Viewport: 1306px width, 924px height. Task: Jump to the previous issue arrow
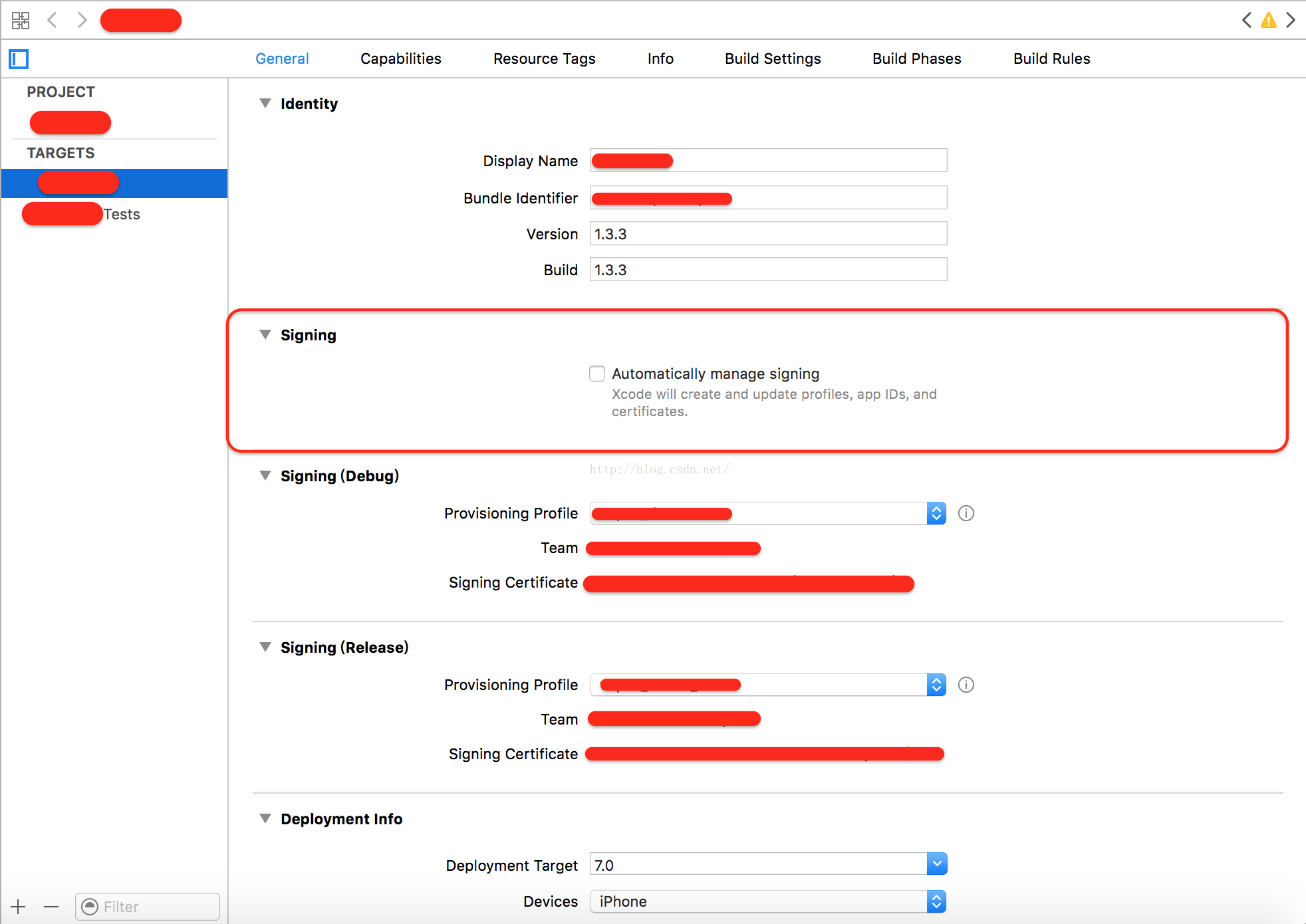(x=1247, y=20)
